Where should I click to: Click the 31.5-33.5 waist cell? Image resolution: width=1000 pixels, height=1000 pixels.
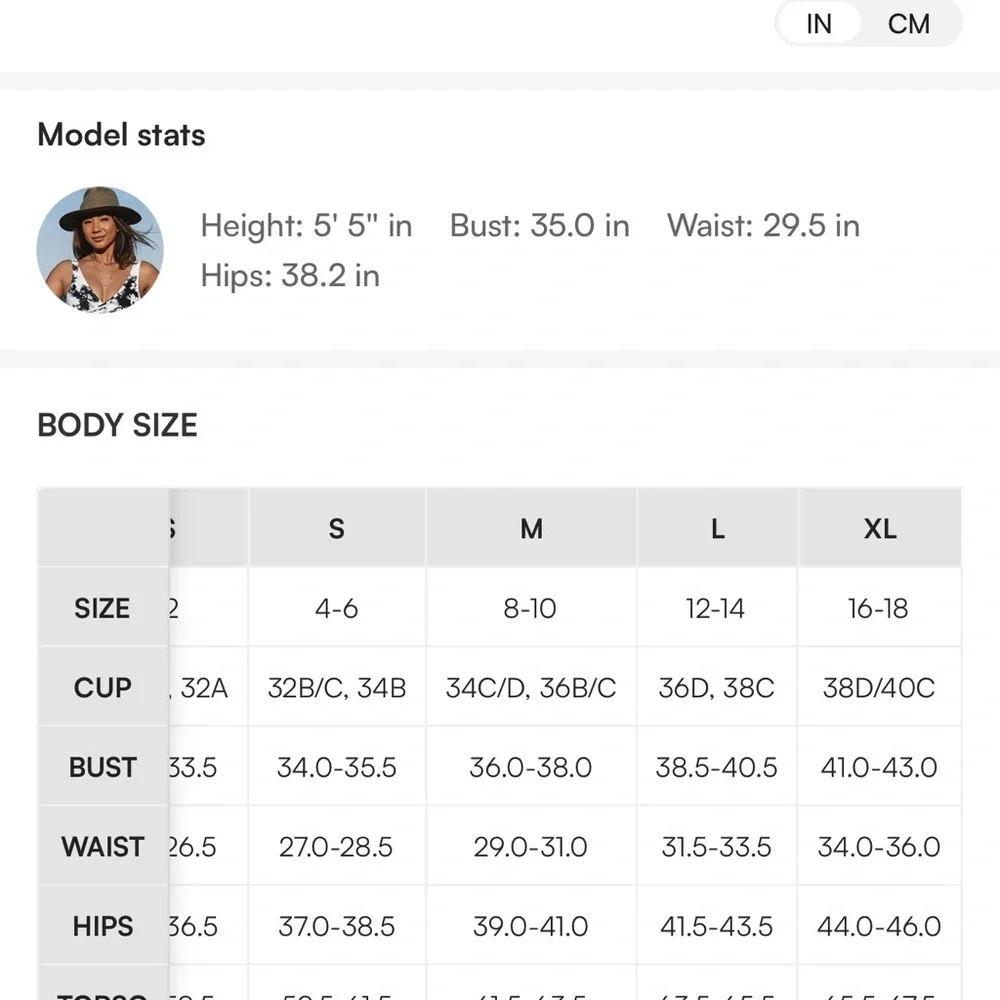[716, 847]
